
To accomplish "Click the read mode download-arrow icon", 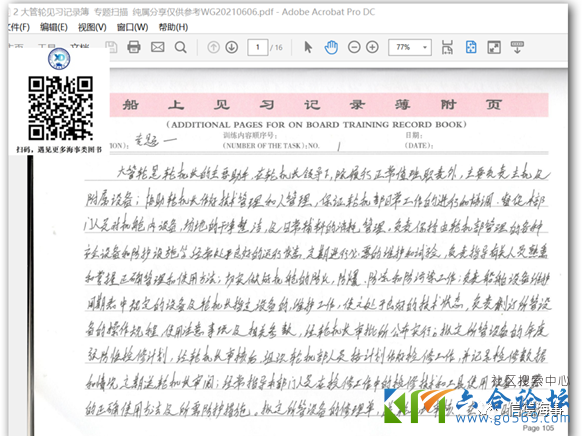I will [517, 47].
